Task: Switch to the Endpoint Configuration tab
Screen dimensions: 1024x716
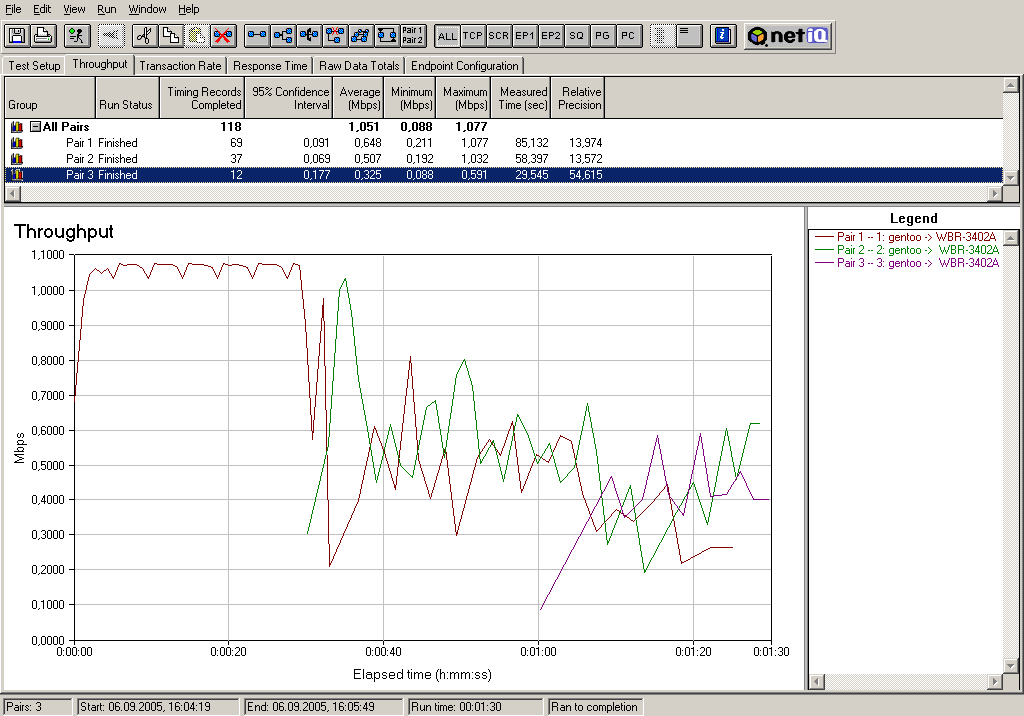Action: point(464,66)
